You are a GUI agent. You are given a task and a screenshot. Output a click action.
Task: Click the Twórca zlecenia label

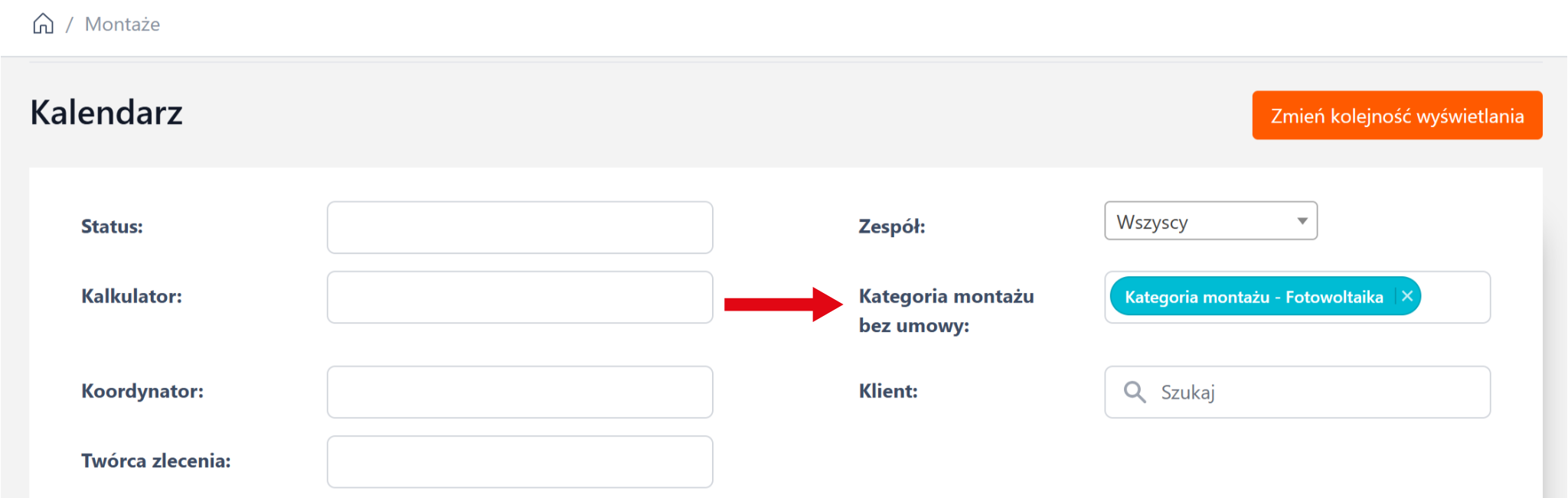click(156, 461)
